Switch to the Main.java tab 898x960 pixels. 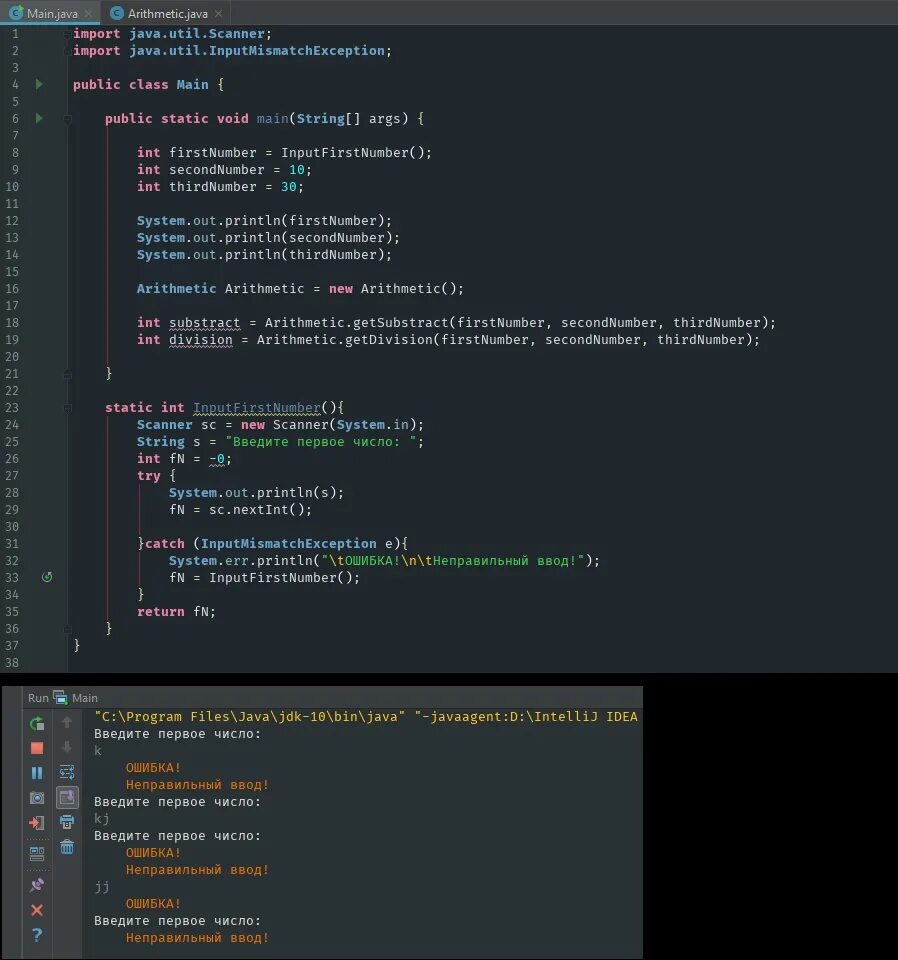pyautogui.click(x=52, y=13)
